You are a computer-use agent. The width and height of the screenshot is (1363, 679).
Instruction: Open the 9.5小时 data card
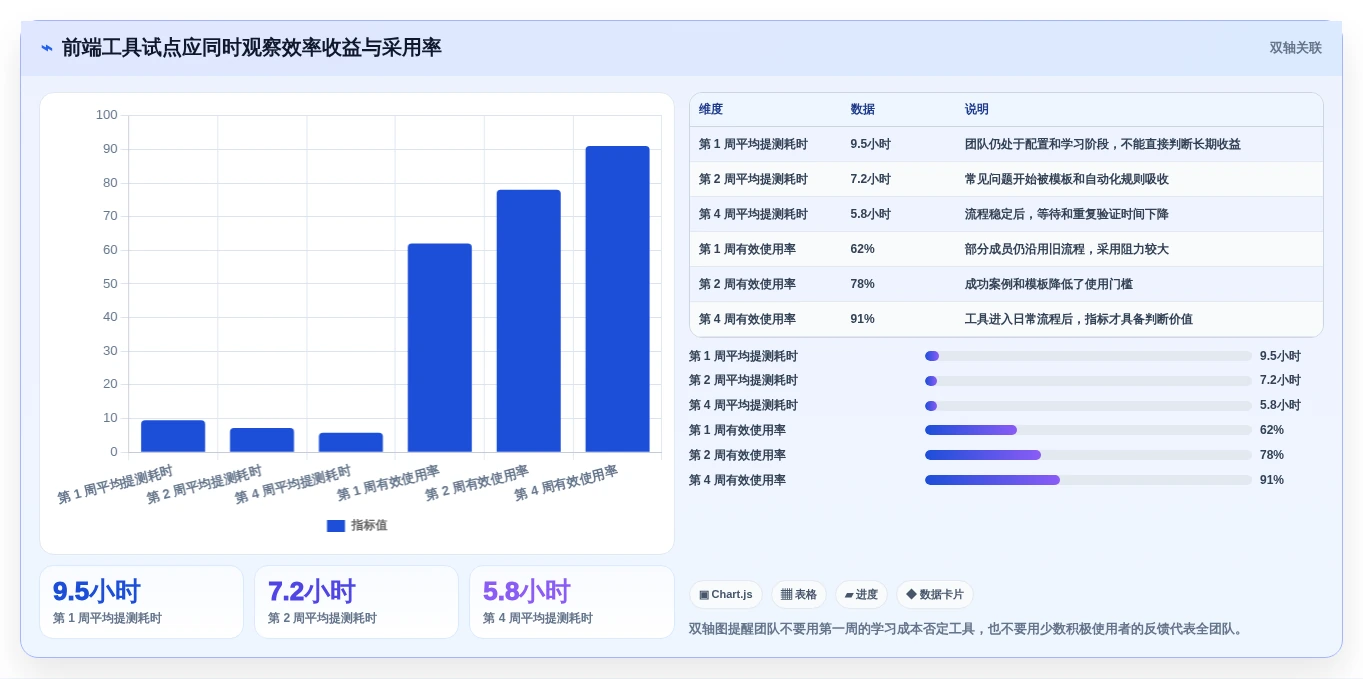tap(141, 602)
